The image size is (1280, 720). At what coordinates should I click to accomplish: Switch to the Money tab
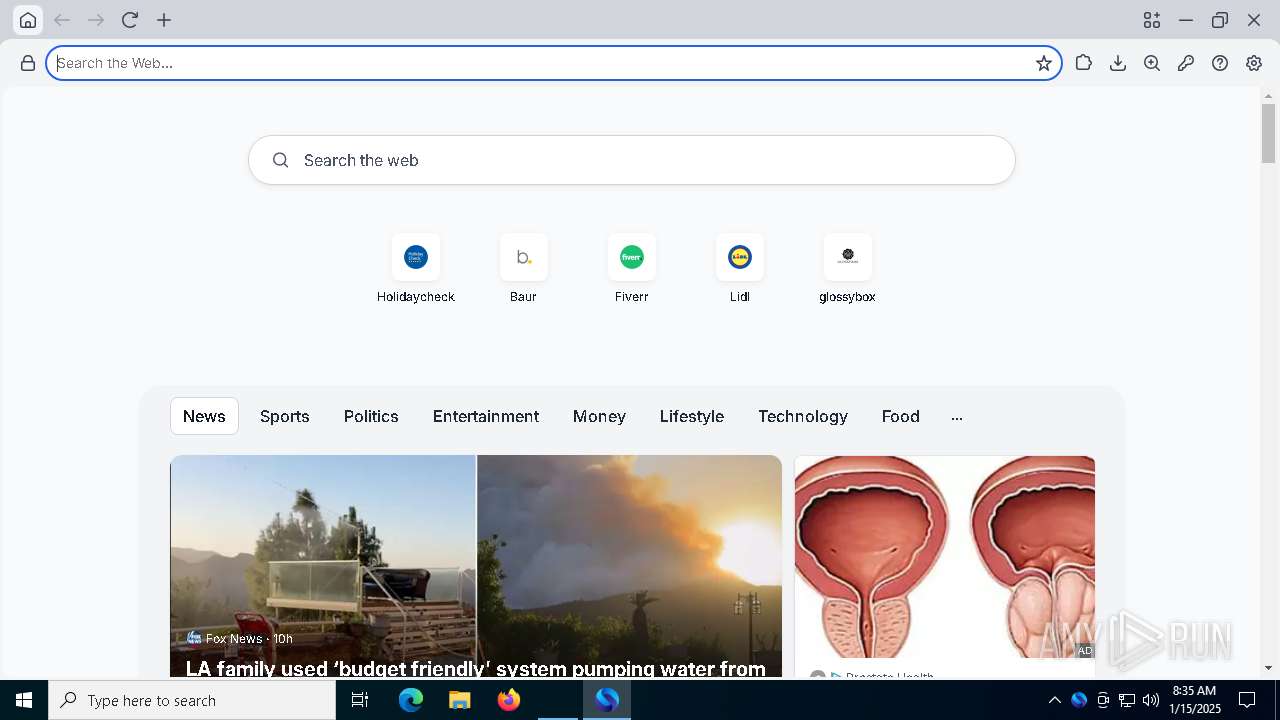click(599, 416)
